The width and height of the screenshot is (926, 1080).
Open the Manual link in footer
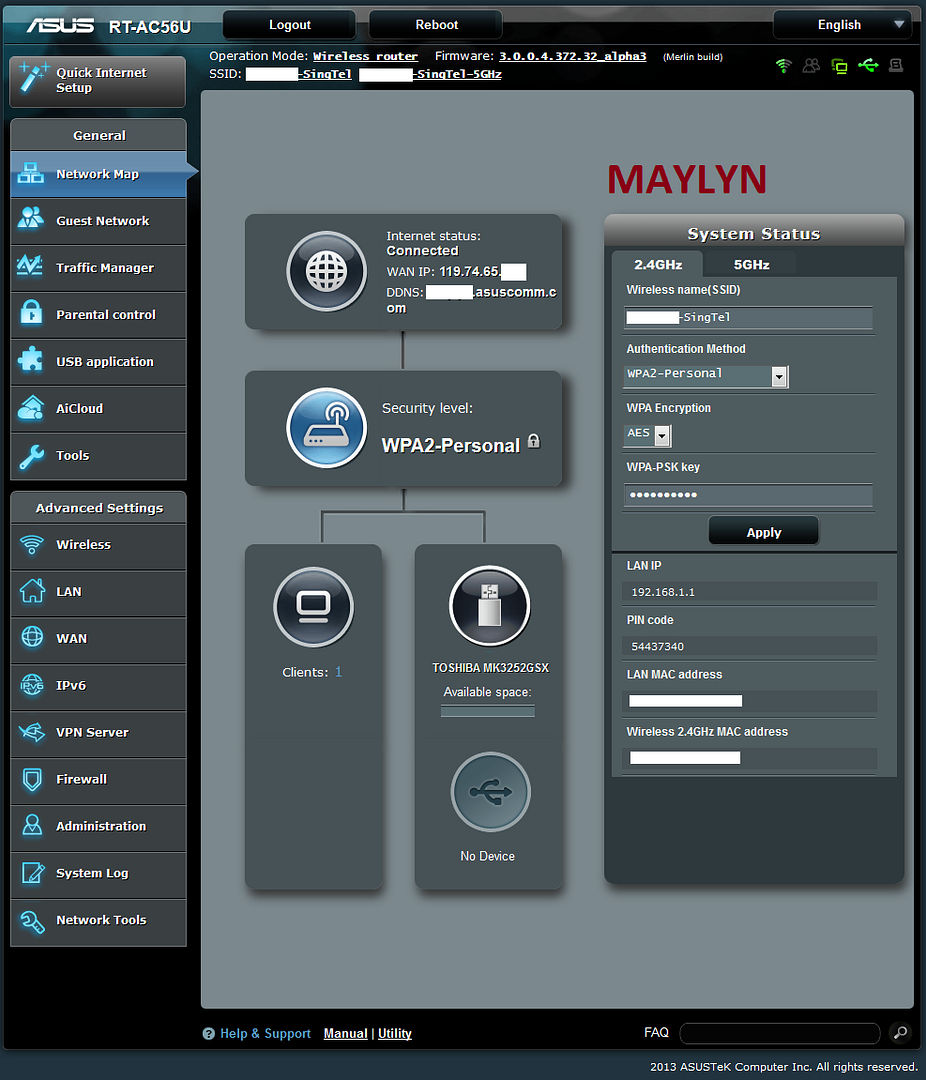(345, 1034)
